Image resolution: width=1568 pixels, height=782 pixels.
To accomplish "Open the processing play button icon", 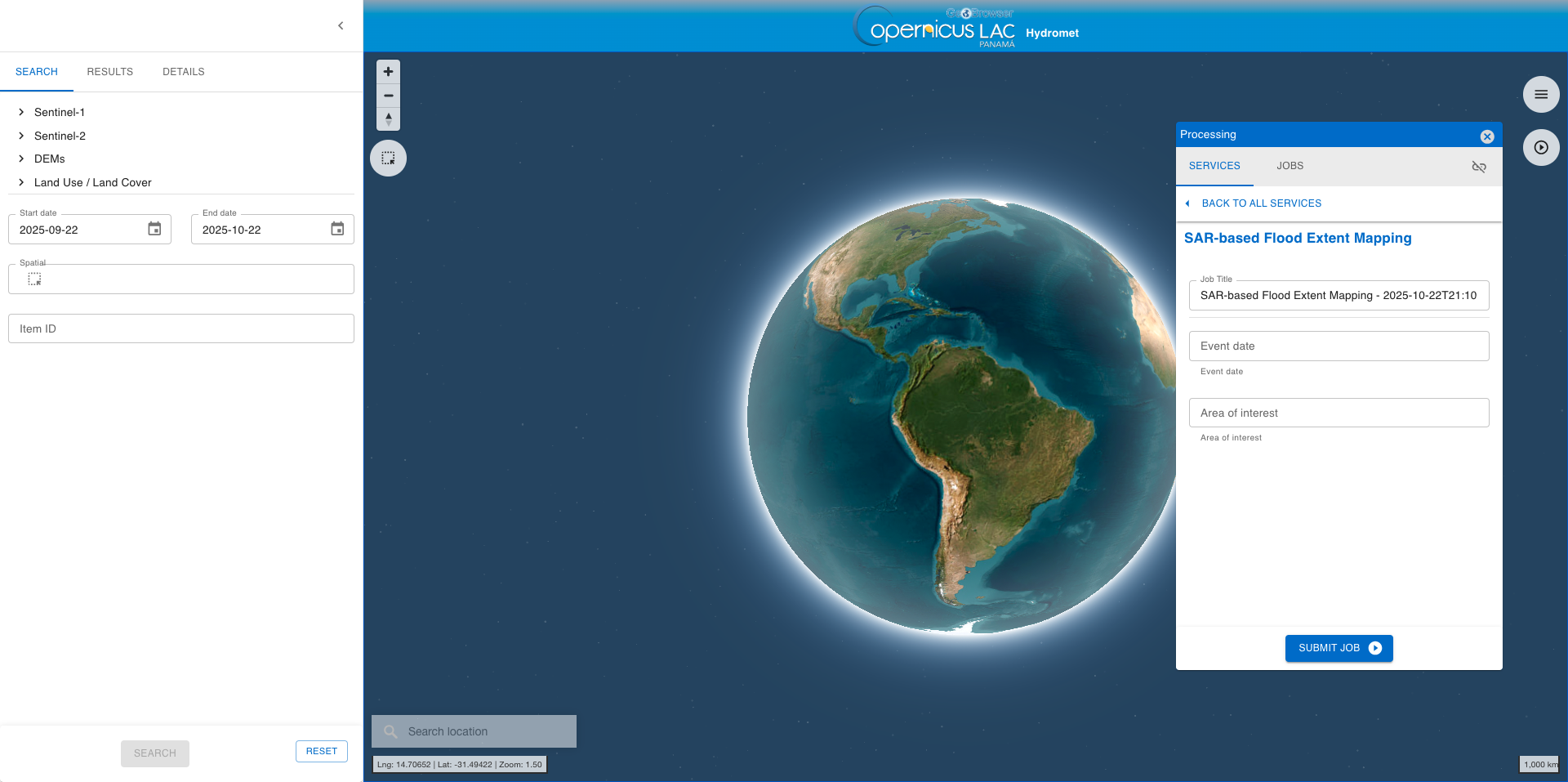I will coord(1540,148).
